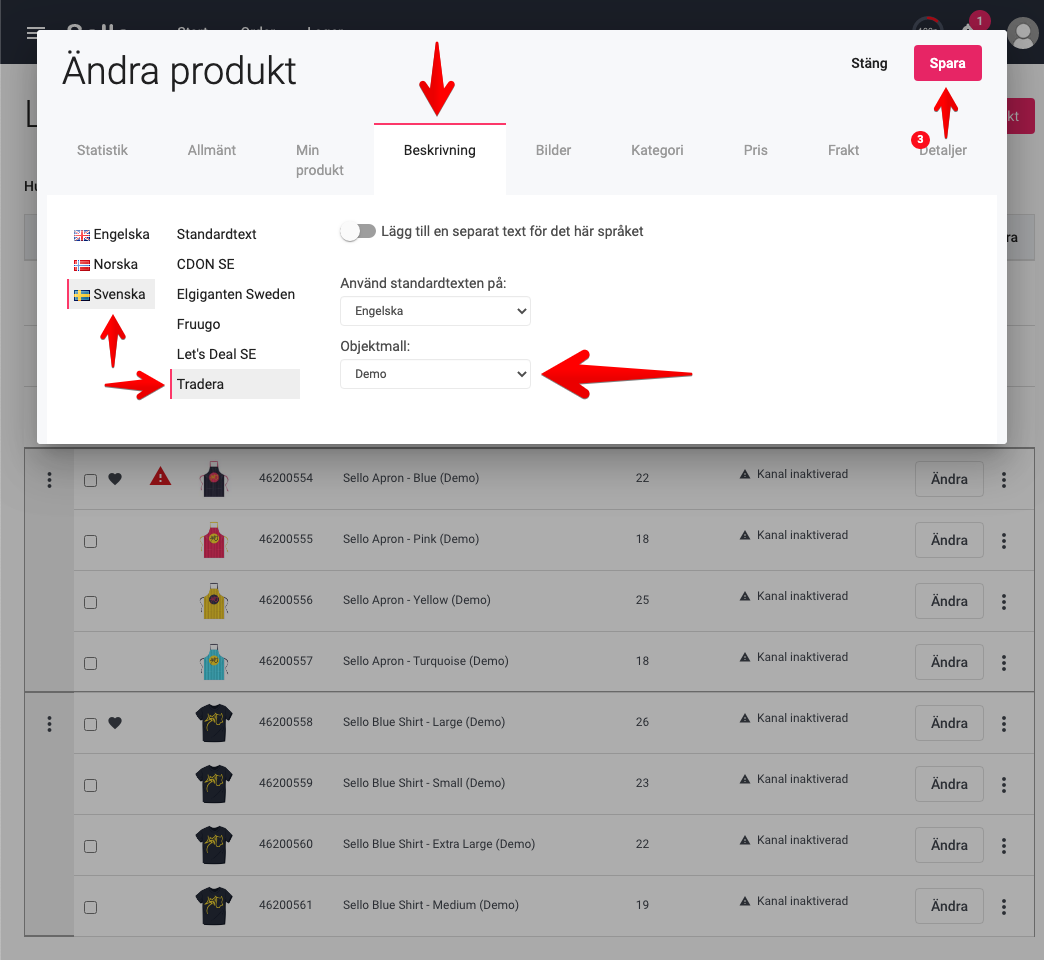Click Kanal inaktiverad warning on Apron Blue row
The image size is (1044, 960).
794,474
